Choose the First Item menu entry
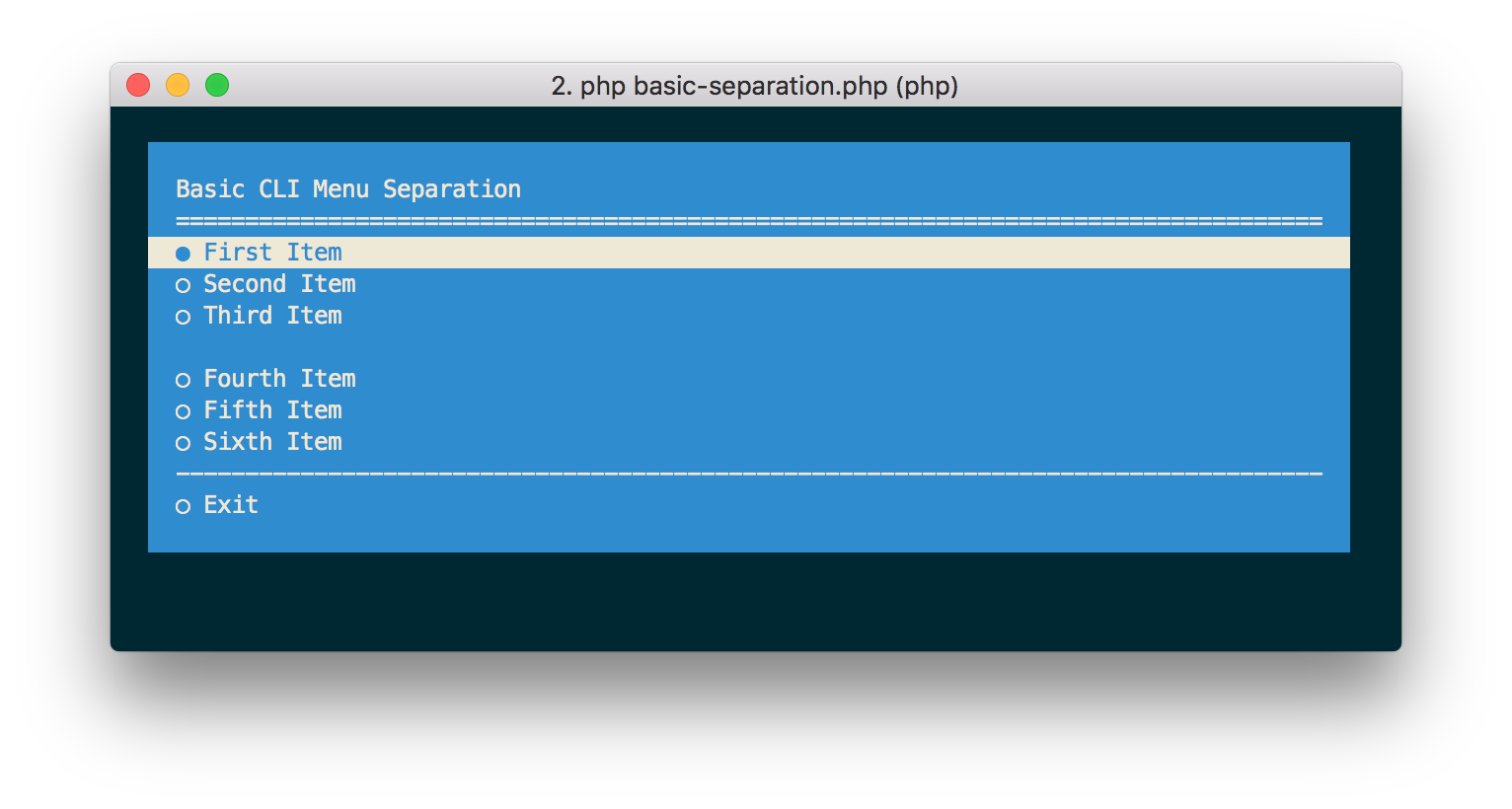Viewport: 1512px width, 809px height. 749,253
